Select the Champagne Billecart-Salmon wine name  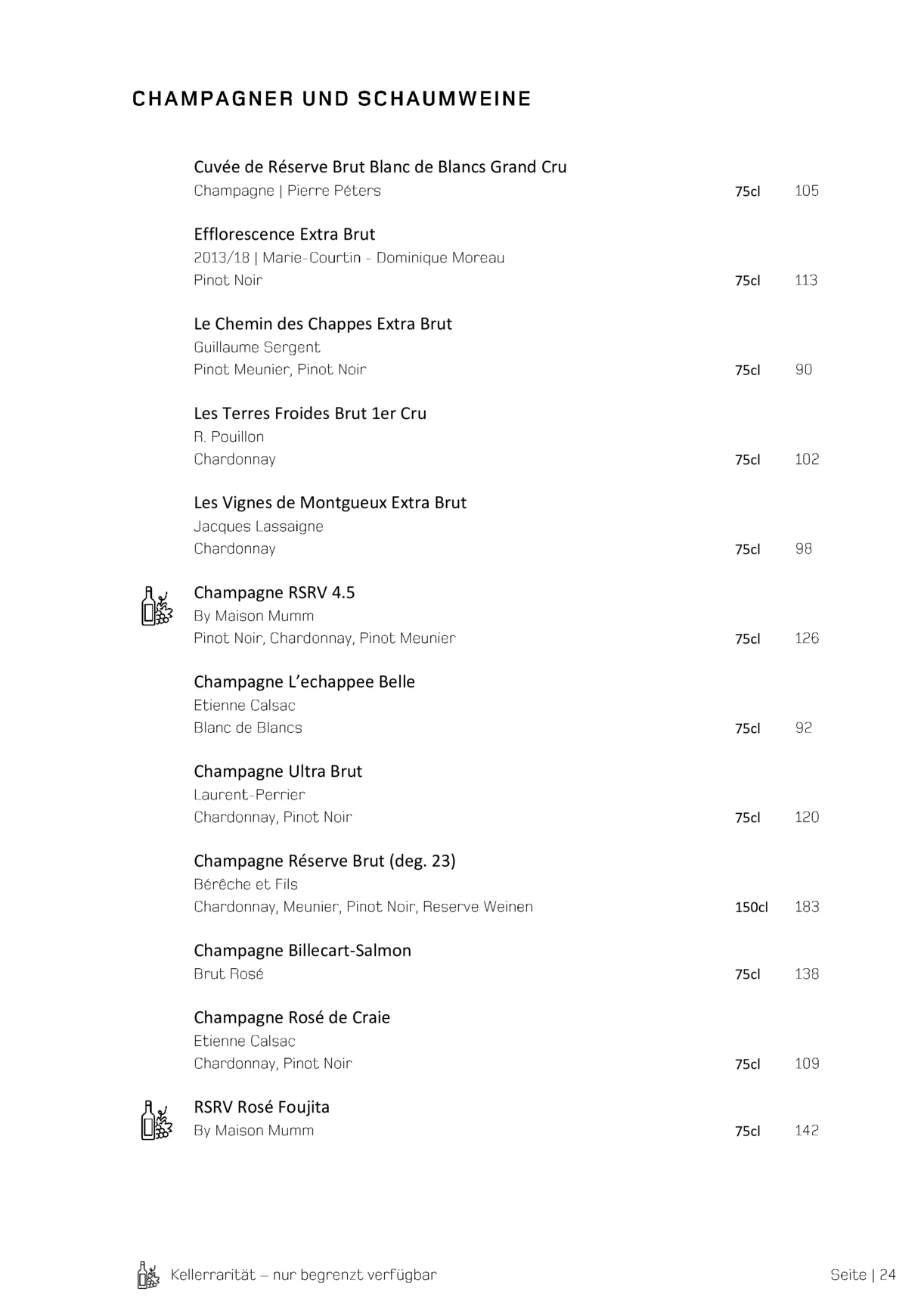coord(302,951)
